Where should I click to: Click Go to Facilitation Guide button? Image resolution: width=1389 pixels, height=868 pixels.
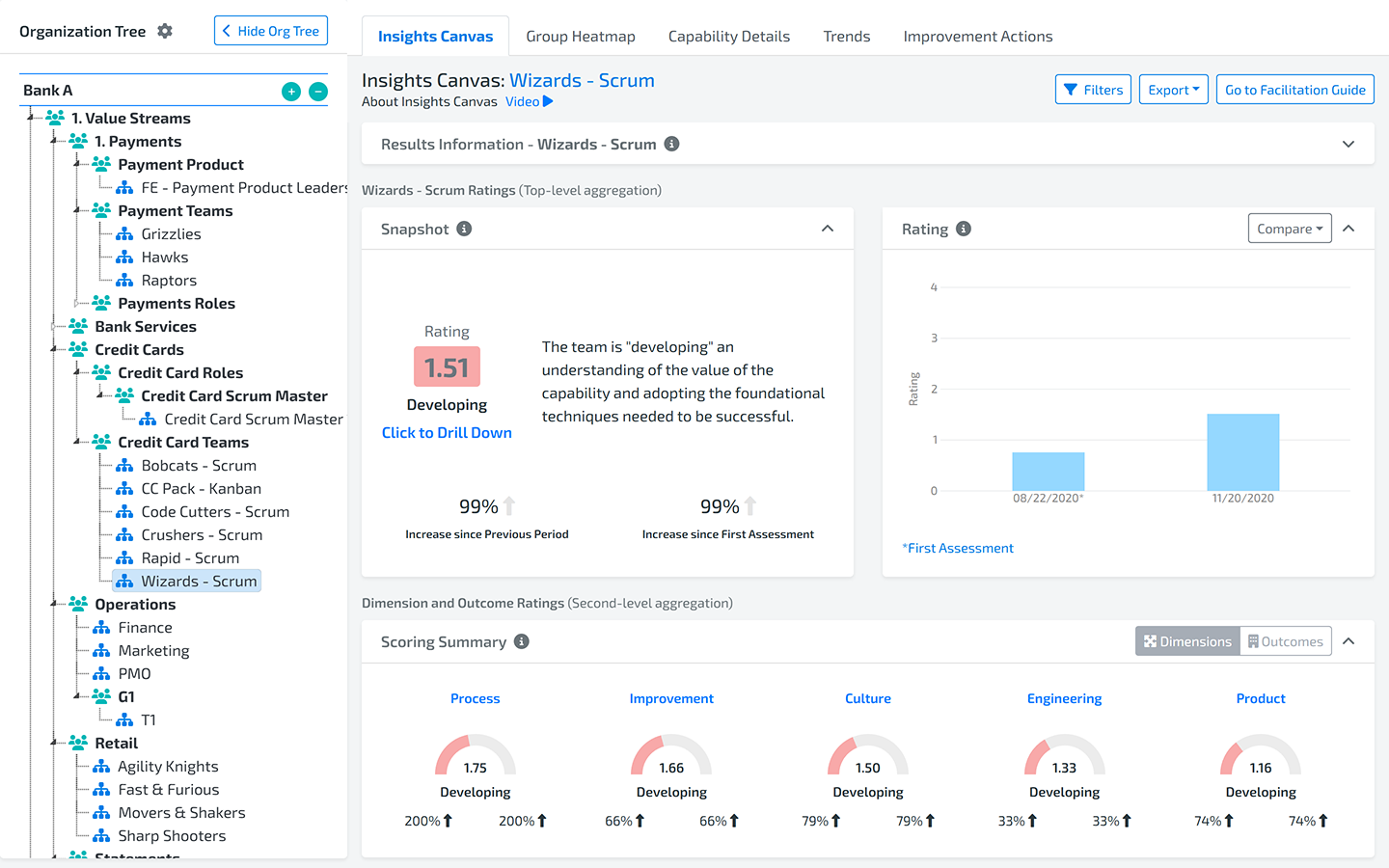[1294, 90]
